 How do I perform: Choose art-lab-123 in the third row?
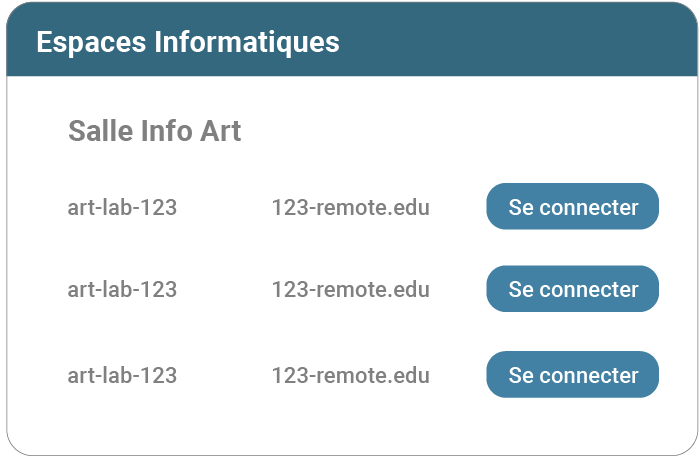(x=122, y=376)
